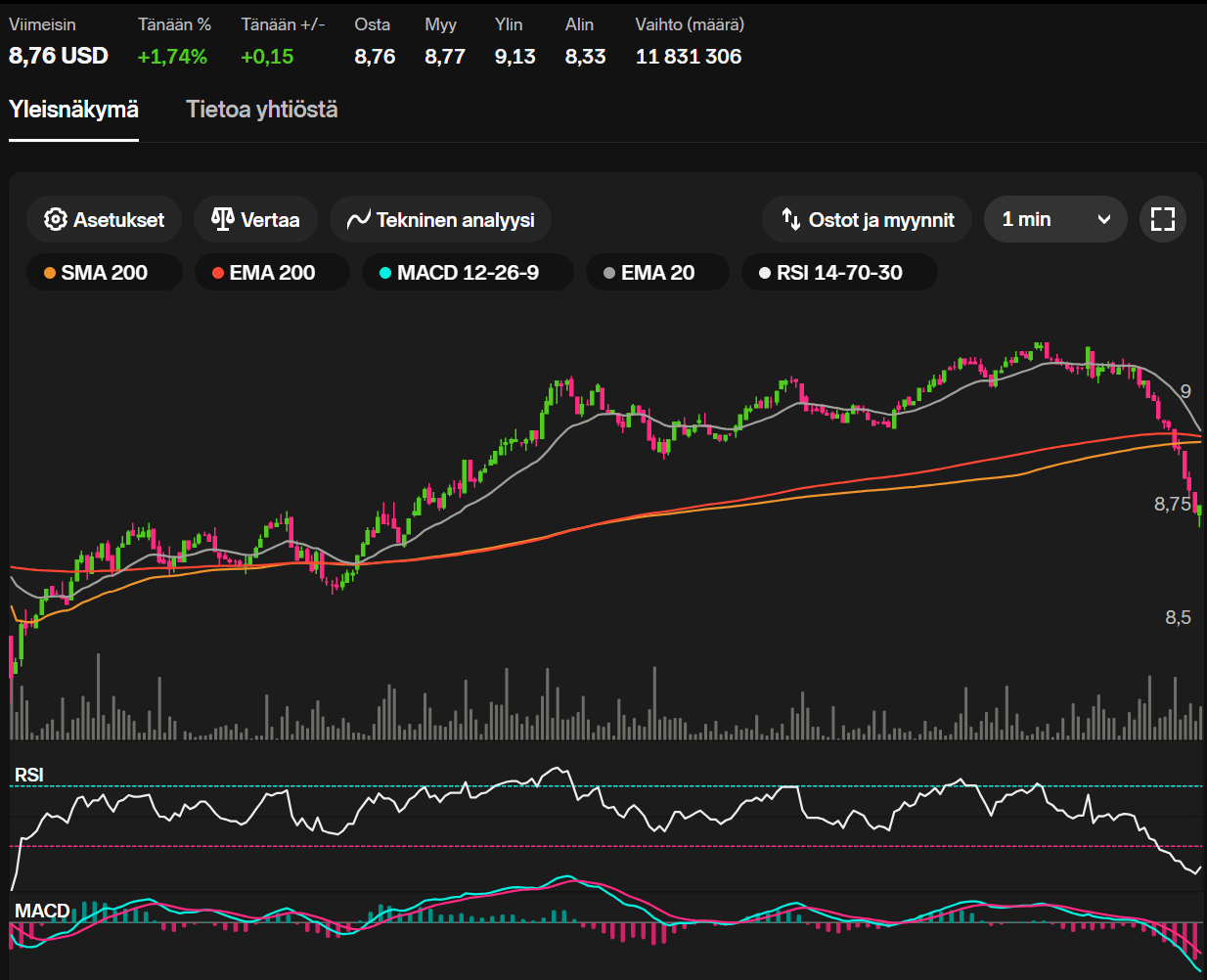
Task: Click the Ostot ja myynnit button
Action: click(867, 219)
